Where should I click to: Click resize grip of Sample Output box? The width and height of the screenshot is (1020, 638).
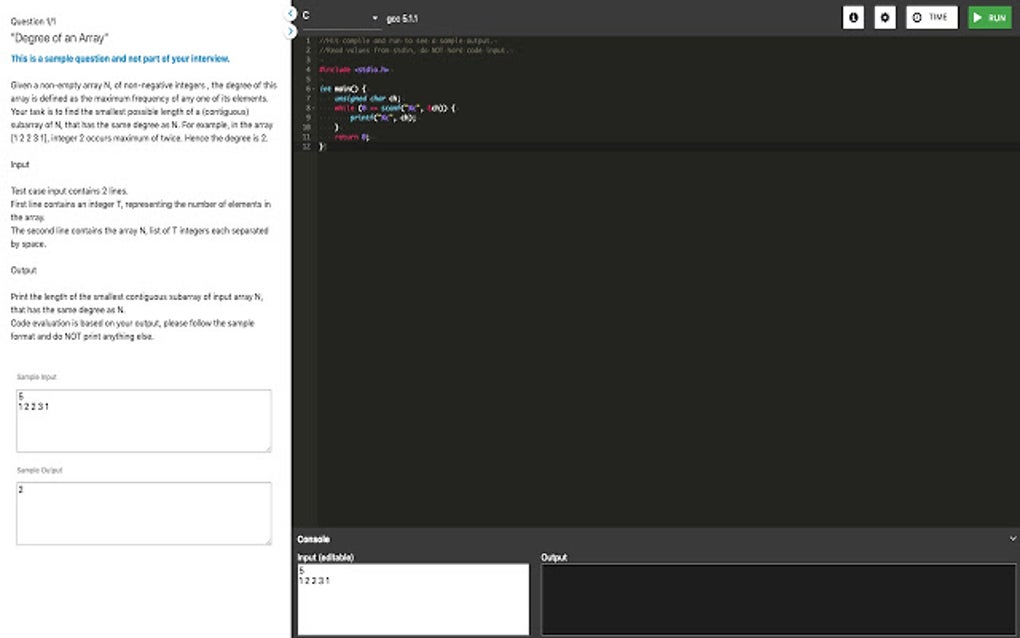(267, 541)
